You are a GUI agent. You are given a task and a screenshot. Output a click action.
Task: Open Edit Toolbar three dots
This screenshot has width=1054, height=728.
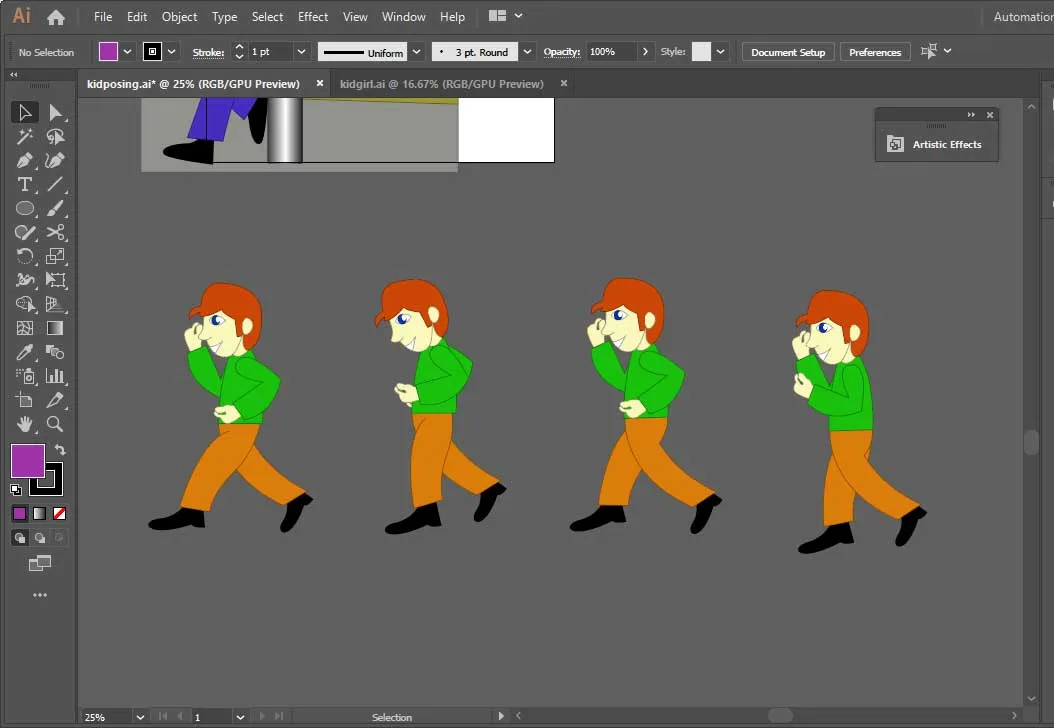click(x=40, y=595)
